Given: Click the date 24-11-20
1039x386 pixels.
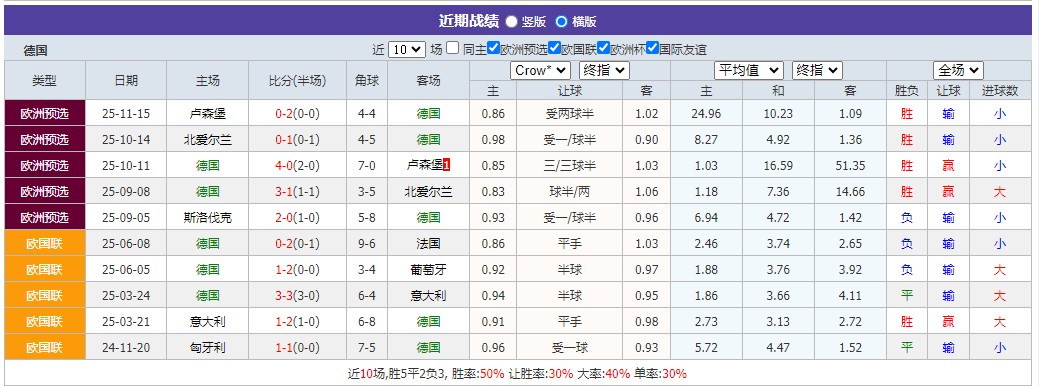Looking at the screenshot, I should [126, 347].
